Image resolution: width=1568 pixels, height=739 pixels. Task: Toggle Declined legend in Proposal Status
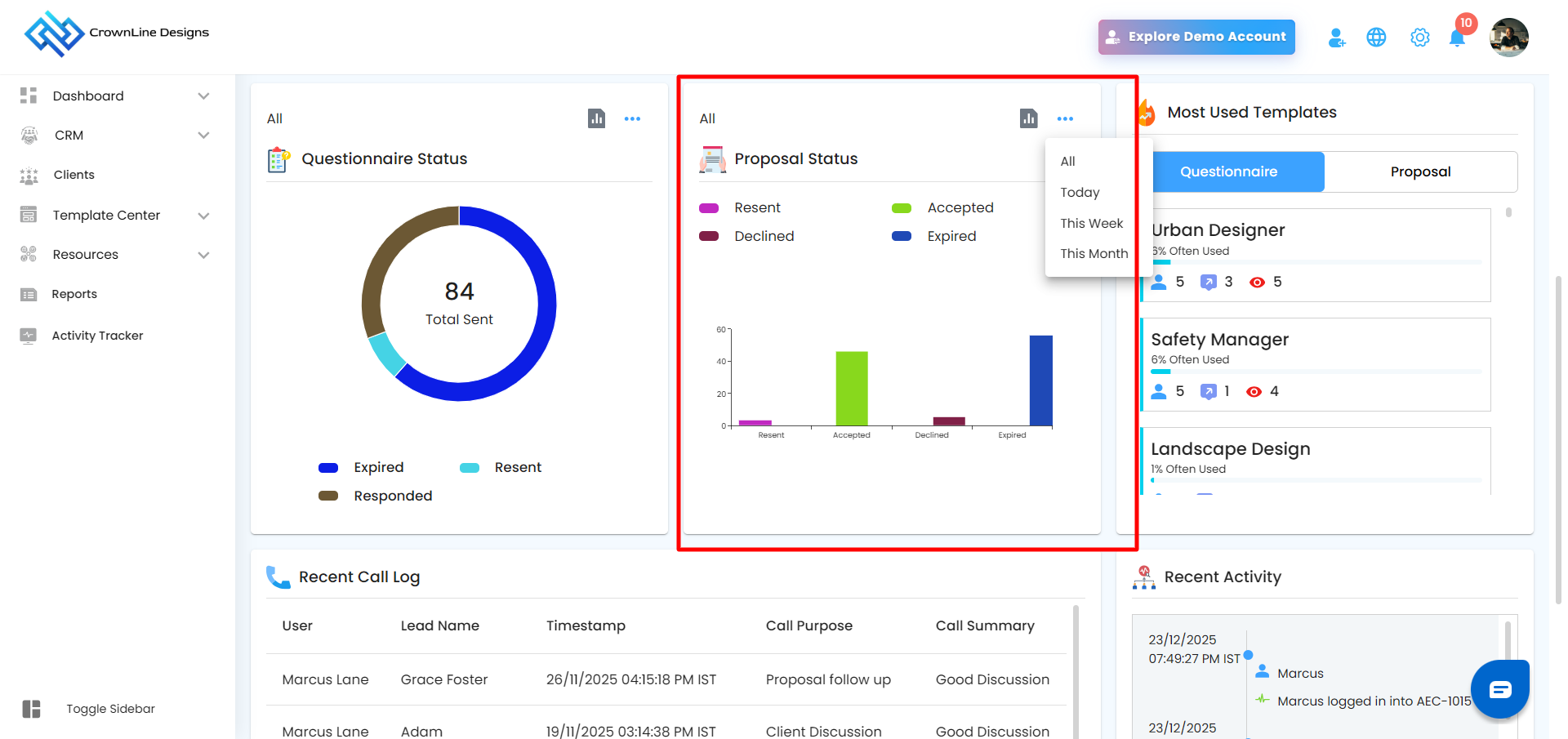pyautogui.click(x=746, y=236)
